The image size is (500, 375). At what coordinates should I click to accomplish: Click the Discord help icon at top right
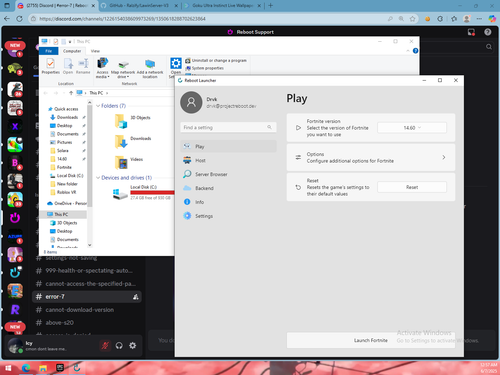[x=488, y=32]
